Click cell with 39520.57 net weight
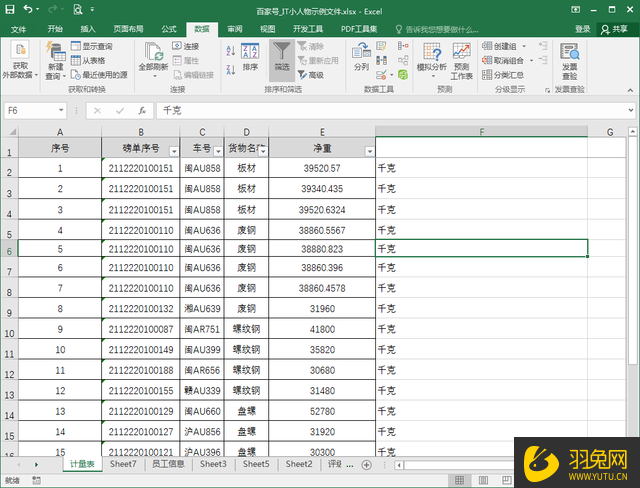The height and width of the screenshot is (488, 640). click(x=322, y=168)
